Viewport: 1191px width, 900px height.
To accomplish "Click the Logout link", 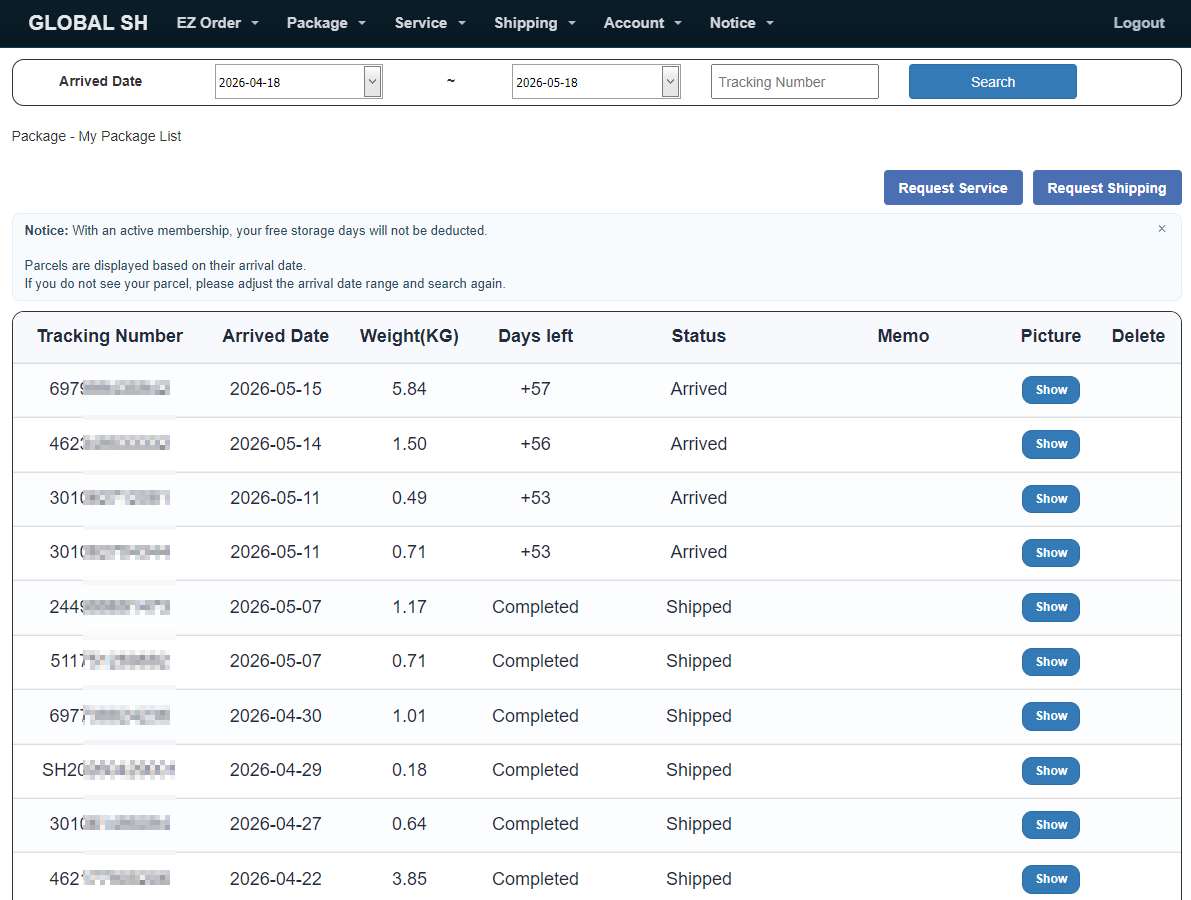I will (x=1139, y=23).
